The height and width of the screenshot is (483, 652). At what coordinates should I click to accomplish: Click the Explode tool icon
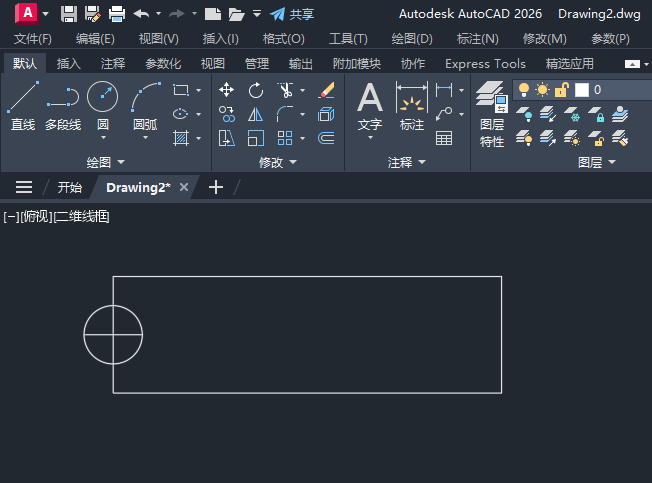[x=326, y=114]
